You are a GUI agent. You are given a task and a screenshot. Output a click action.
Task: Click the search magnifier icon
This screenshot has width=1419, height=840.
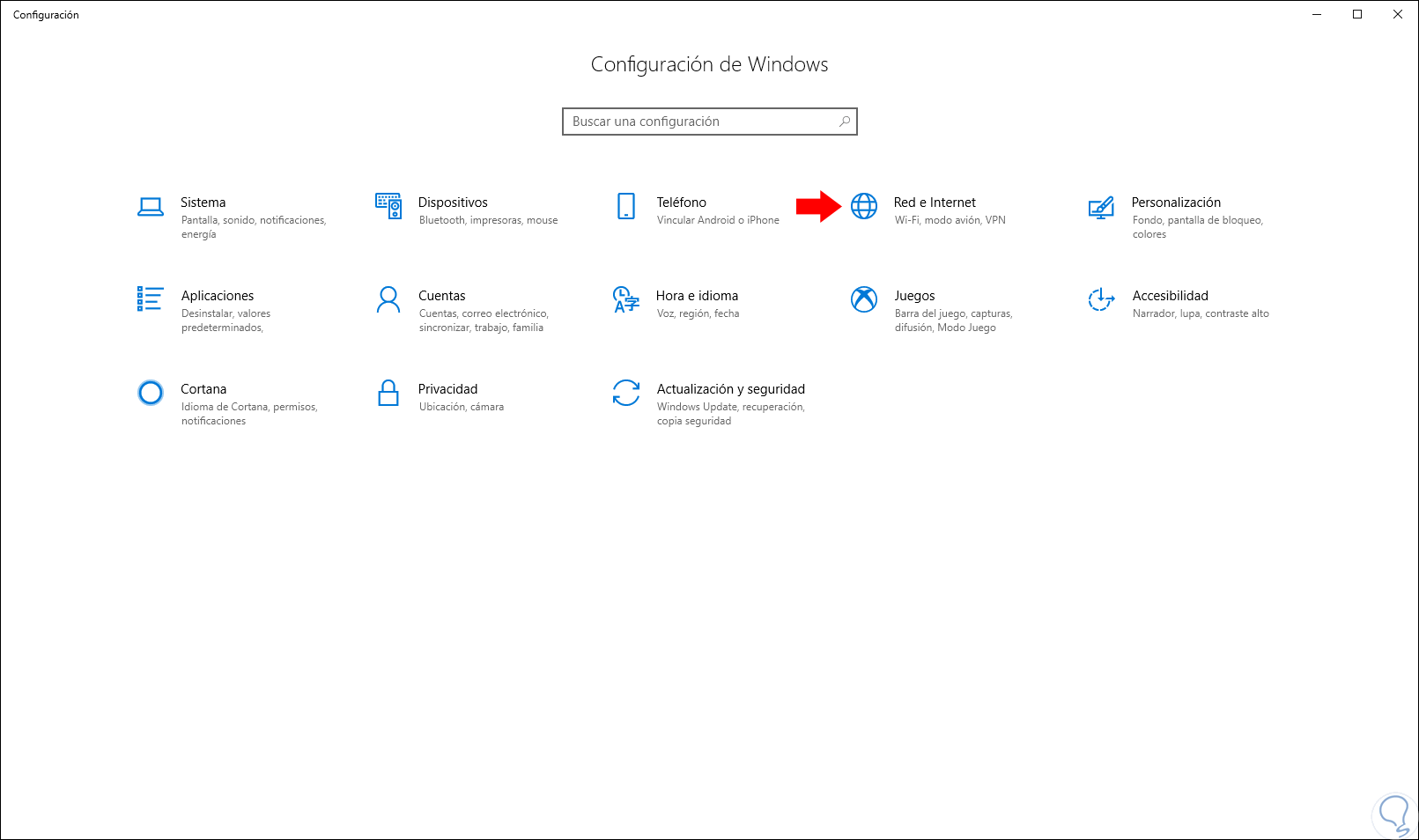click(845, 122)
